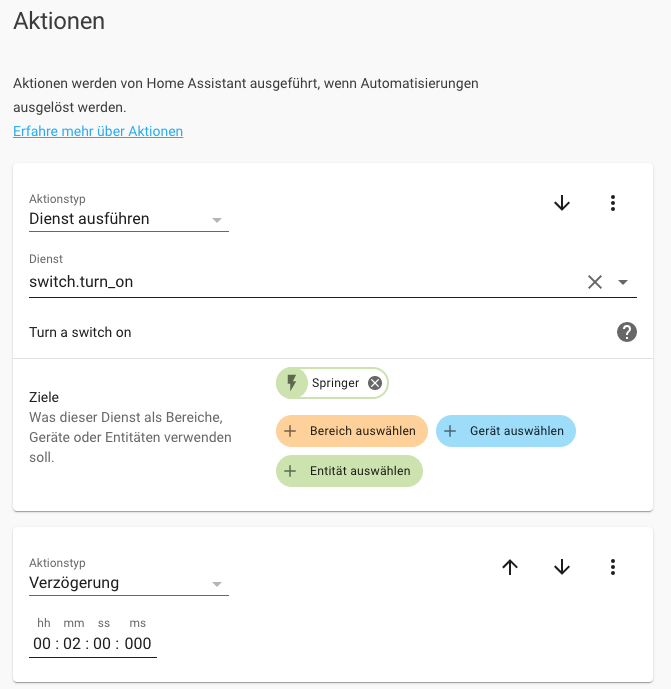Open three-dot menu of delay action

click(613, 567)
